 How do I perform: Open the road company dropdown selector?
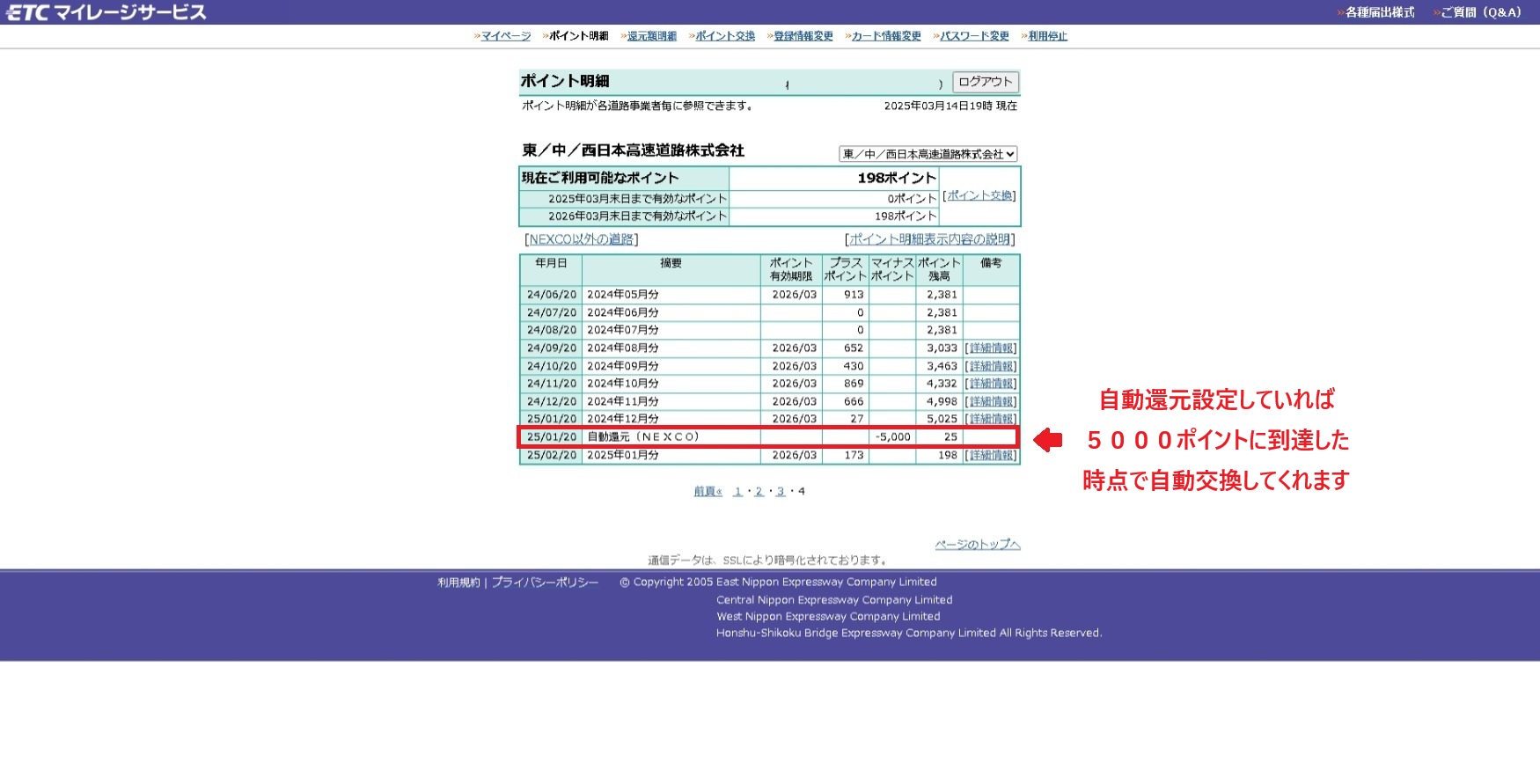tap(928, 154)
